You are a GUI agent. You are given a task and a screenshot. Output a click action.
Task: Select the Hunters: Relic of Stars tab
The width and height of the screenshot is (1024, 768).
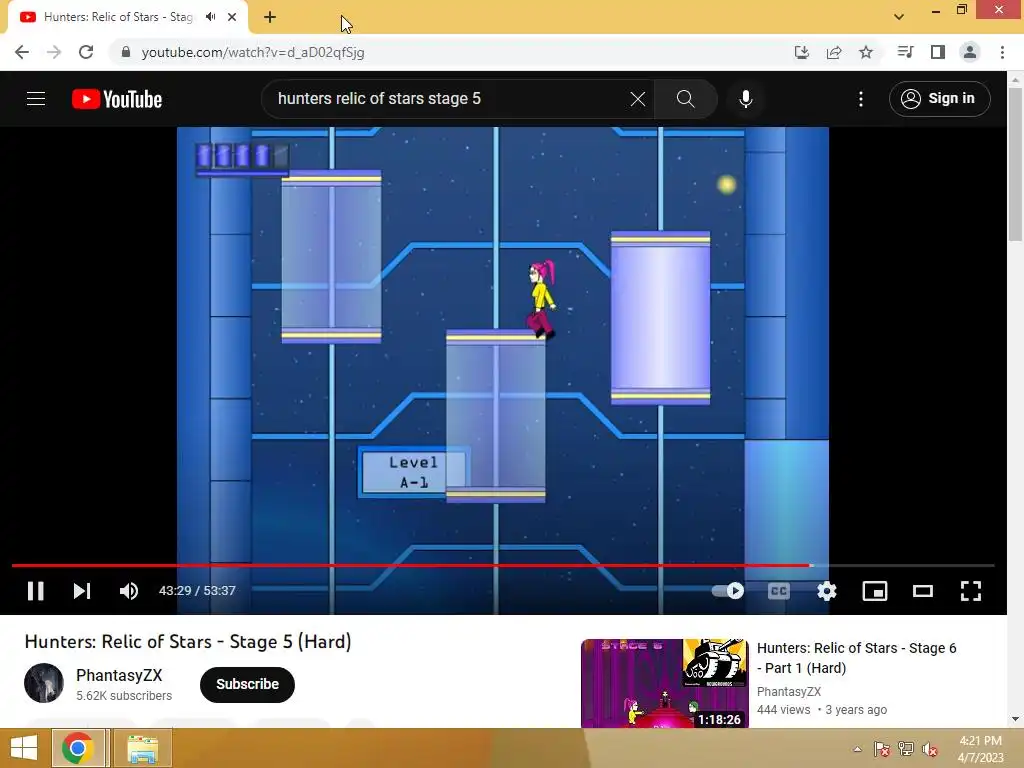(x=118, y=17)
